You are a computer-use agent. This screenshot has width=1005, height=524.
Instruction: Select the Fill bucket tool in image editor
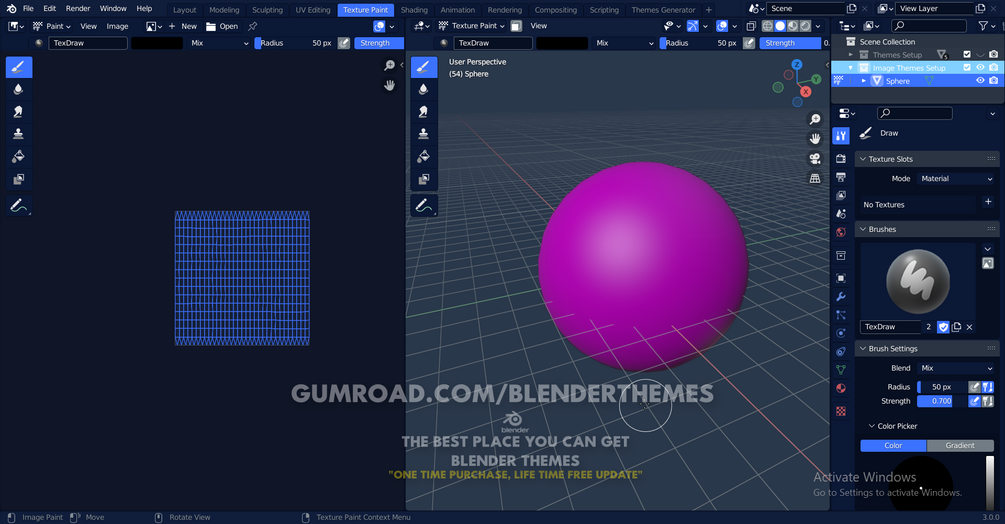click(x=19, y=156)
